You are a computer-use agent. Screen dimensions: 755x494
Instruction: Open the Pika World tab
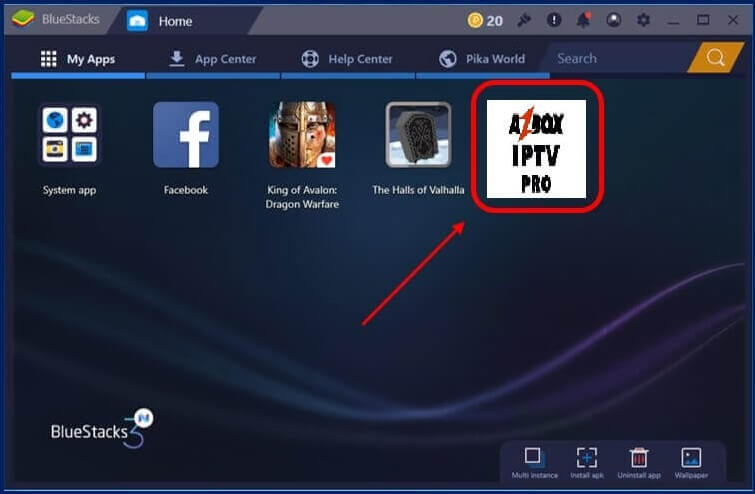482,59
